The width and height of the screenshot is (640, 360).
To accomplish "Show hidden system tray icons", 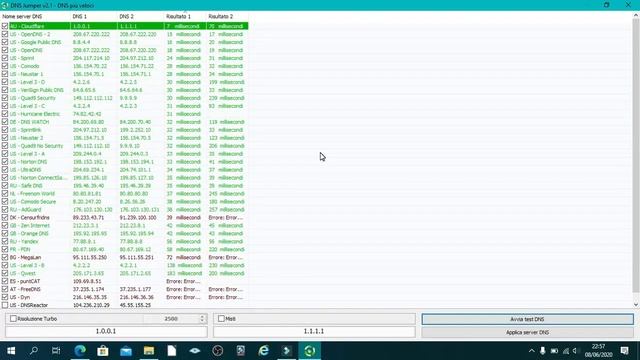I will coord(531,351).
